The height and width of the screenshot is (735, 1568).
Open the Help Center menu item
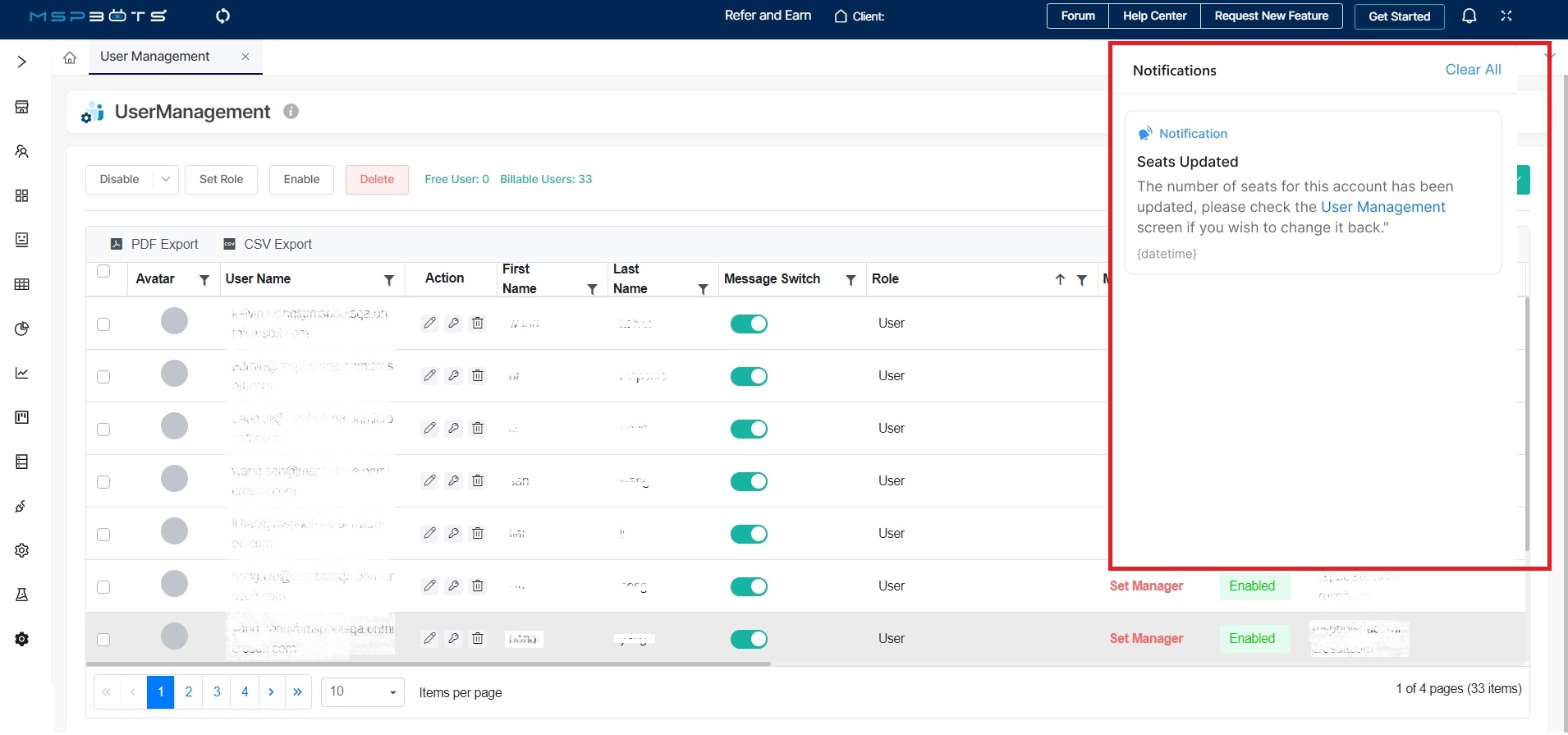[x=1153, y=16]
